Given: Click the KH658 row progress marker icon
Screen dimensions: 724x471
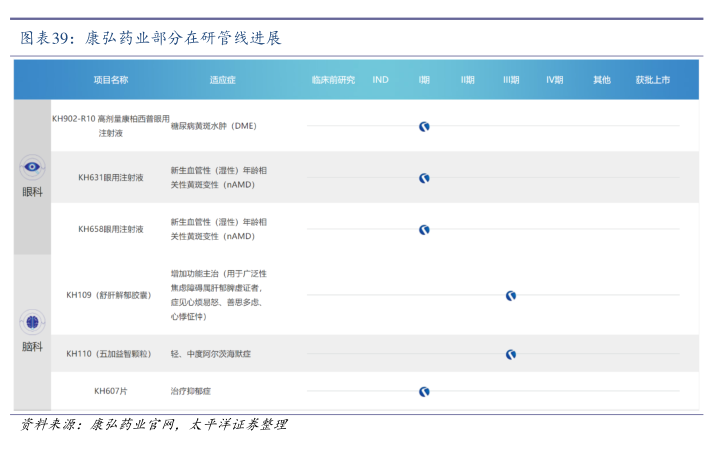Looking at the screenshot, I should [424, 230].
